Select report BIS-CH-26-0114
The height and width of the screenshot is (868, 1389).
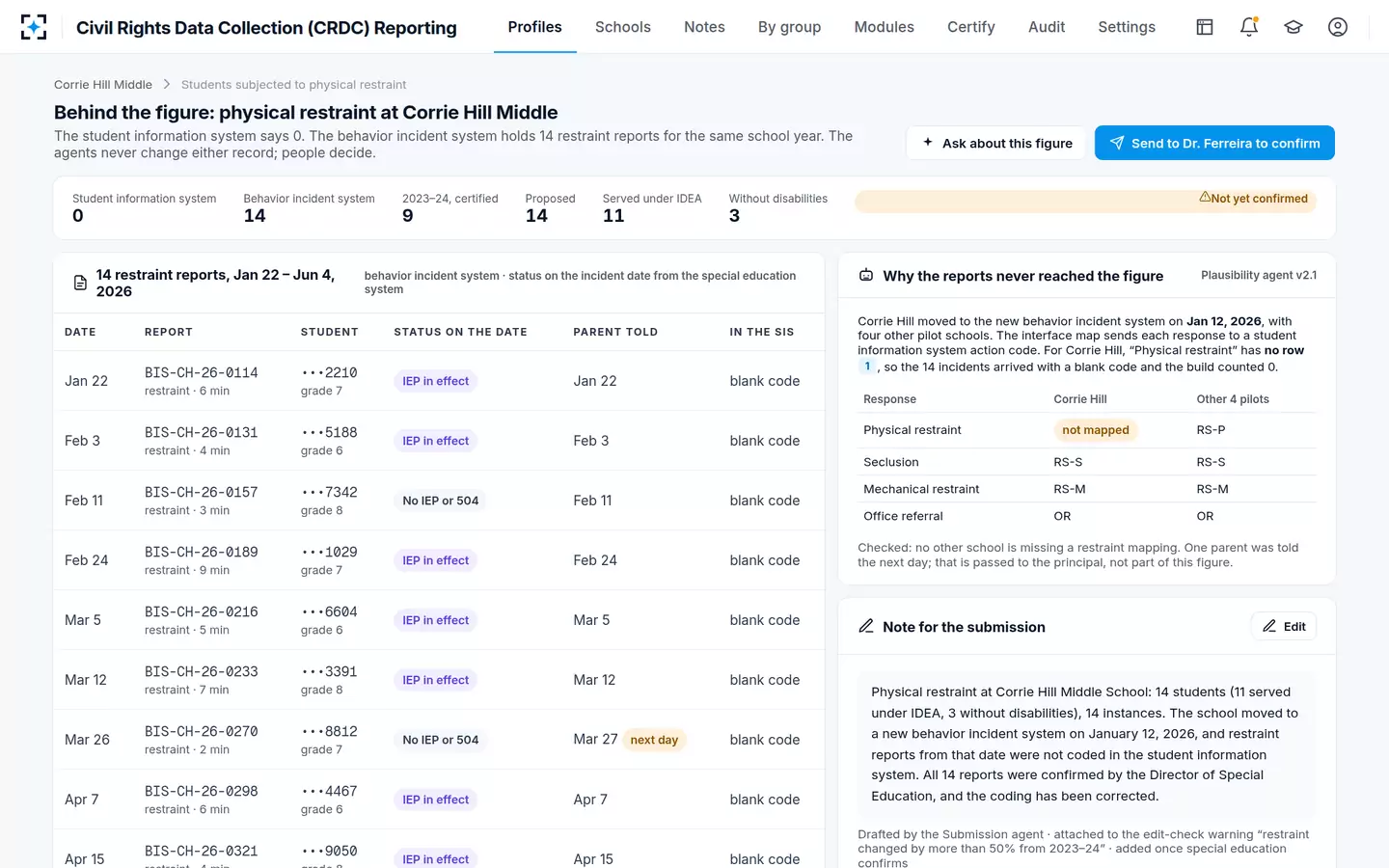[x=202, y=372]
